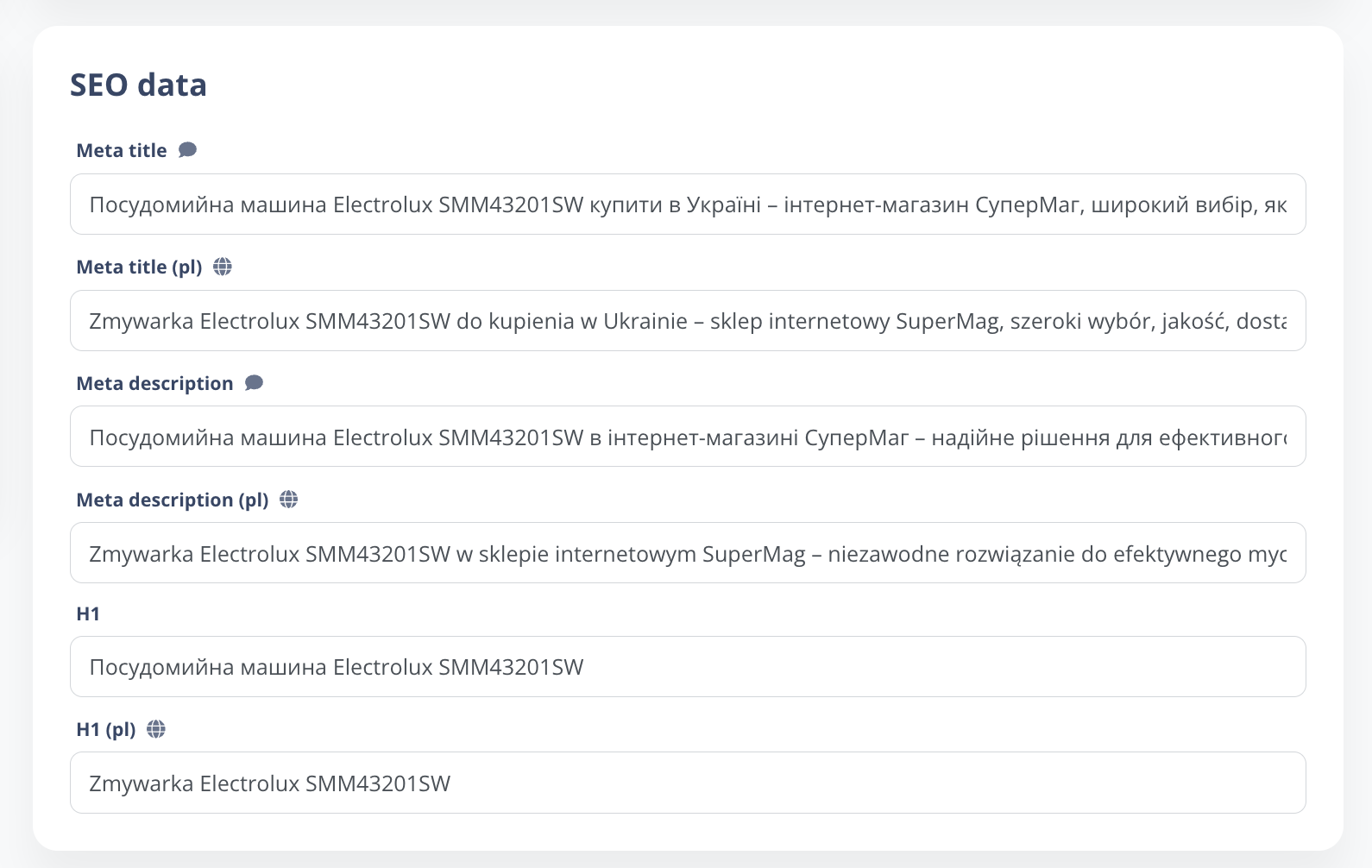
Task: Click the globe icon beside H1 (pl)
Action: coord(156,729)
